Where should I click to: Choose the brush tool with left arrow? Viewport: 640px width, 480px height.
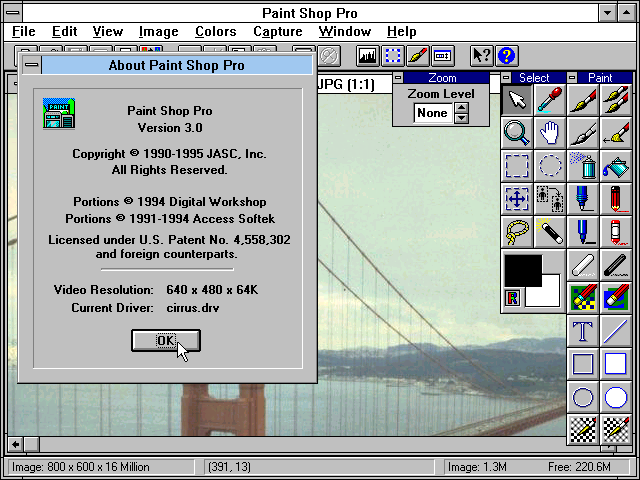[616, 133]
